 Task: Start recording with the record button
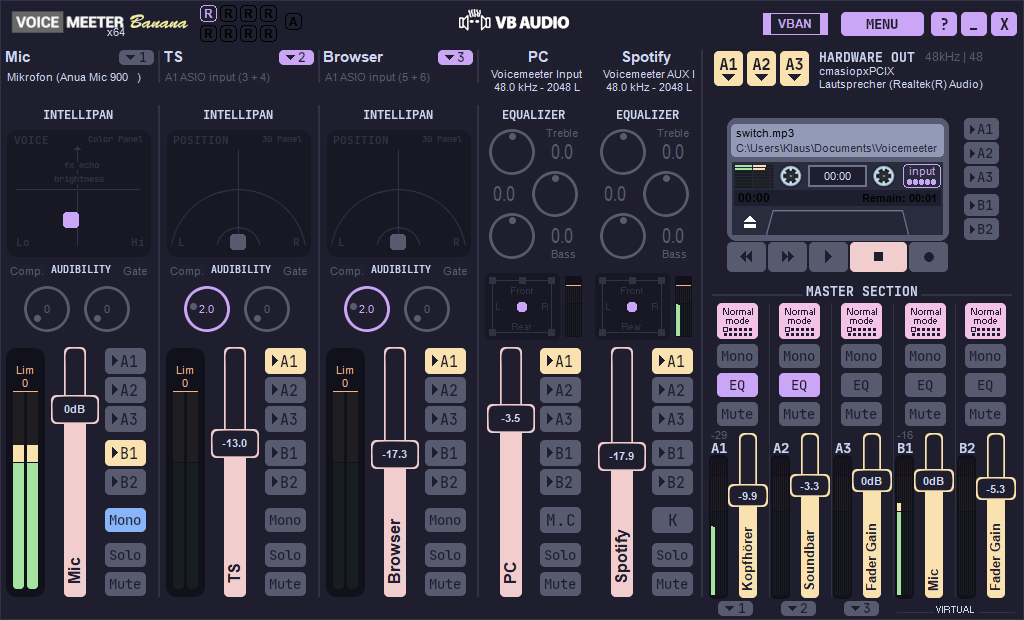pos(928,257)
